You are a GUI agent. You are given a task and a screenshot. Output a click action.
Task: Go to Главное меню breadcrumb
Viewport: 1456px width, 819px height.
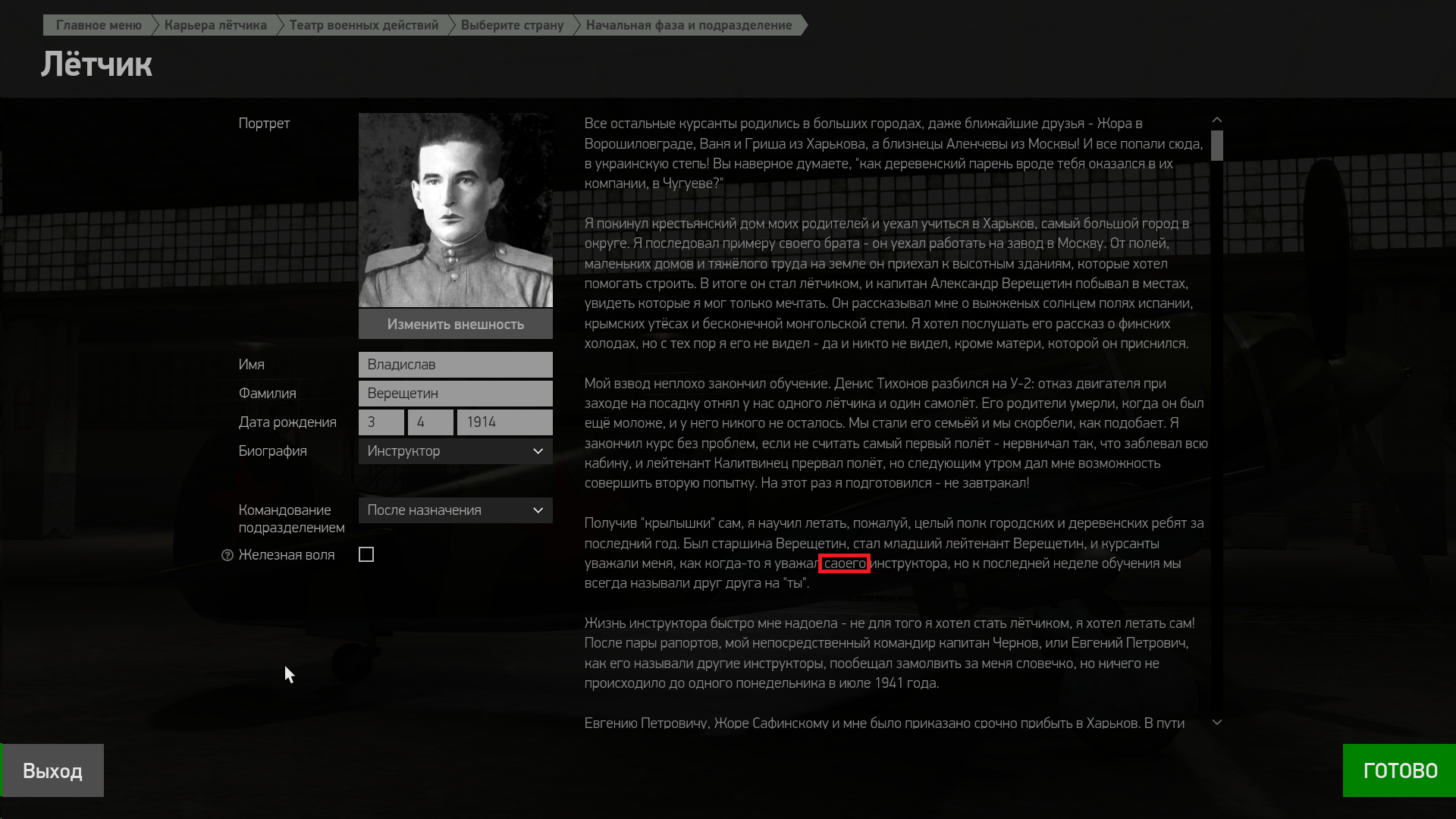(x=99, y=25)
